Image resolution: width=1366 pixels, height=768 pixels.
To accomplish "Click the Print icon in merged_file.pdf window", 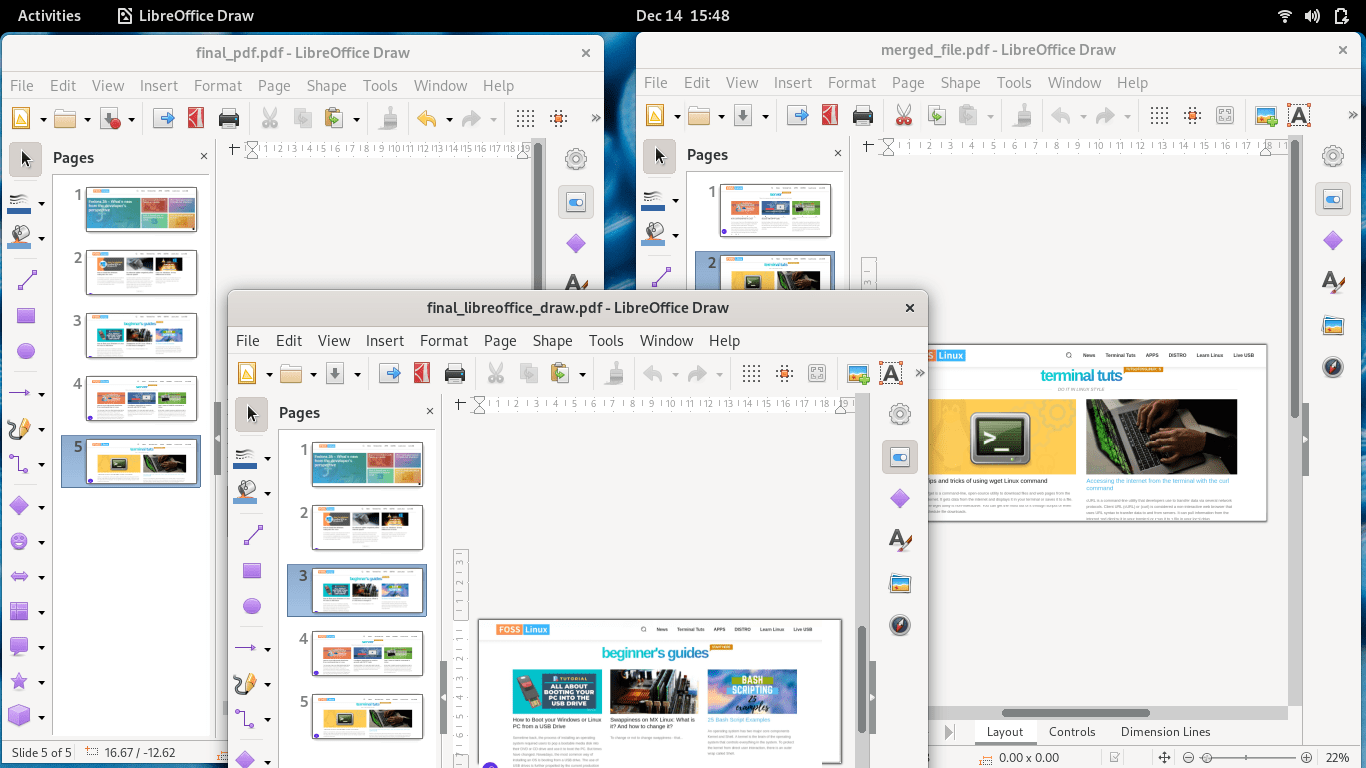I will pos(863,116).
